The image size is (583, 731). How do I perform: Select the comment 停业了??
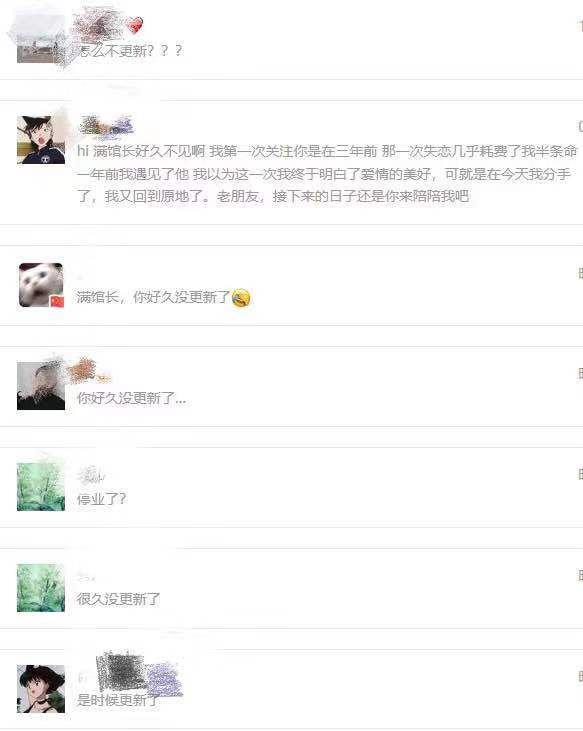pyautogui.click(x=102, y=499)
